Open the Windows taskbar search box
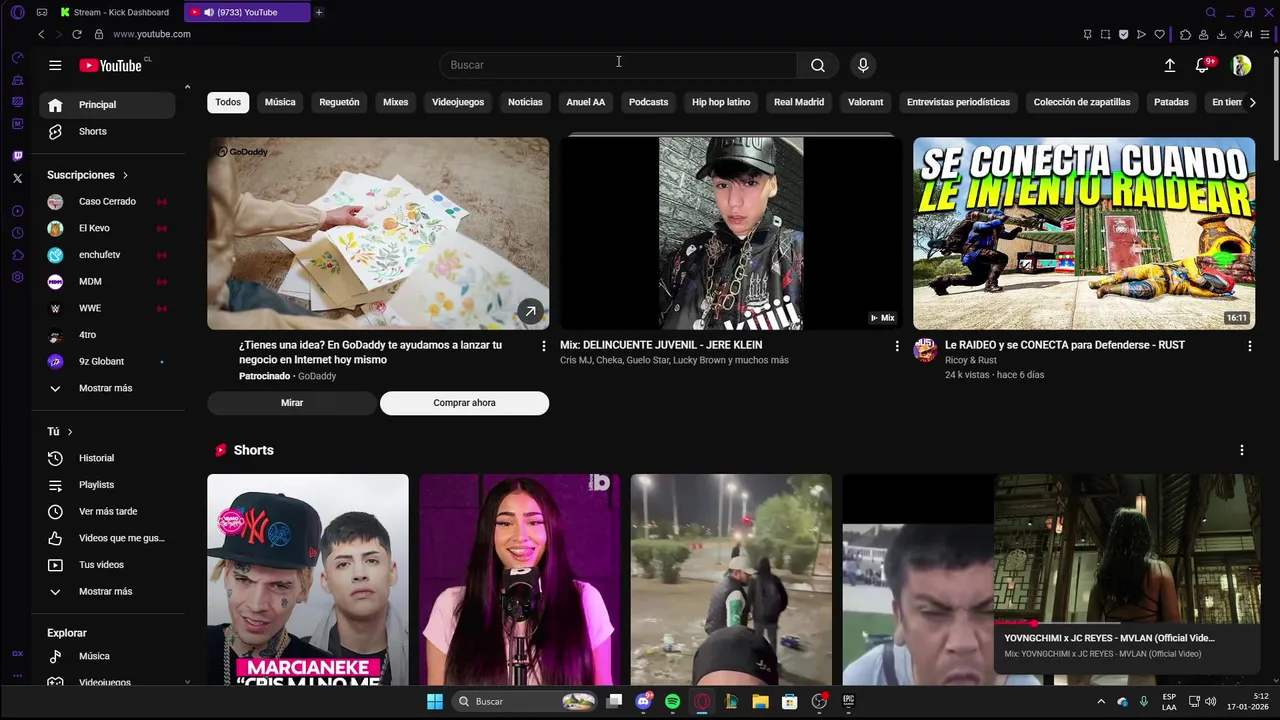The image size is (1280, 720). point(527,701)
